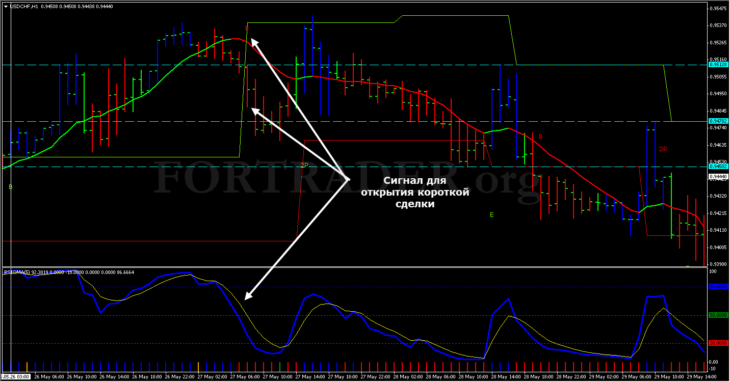730x382 pixels.
Task: Click the 29 May 14:00 time label
Action: pyautogui.click(x=701, y=376)
